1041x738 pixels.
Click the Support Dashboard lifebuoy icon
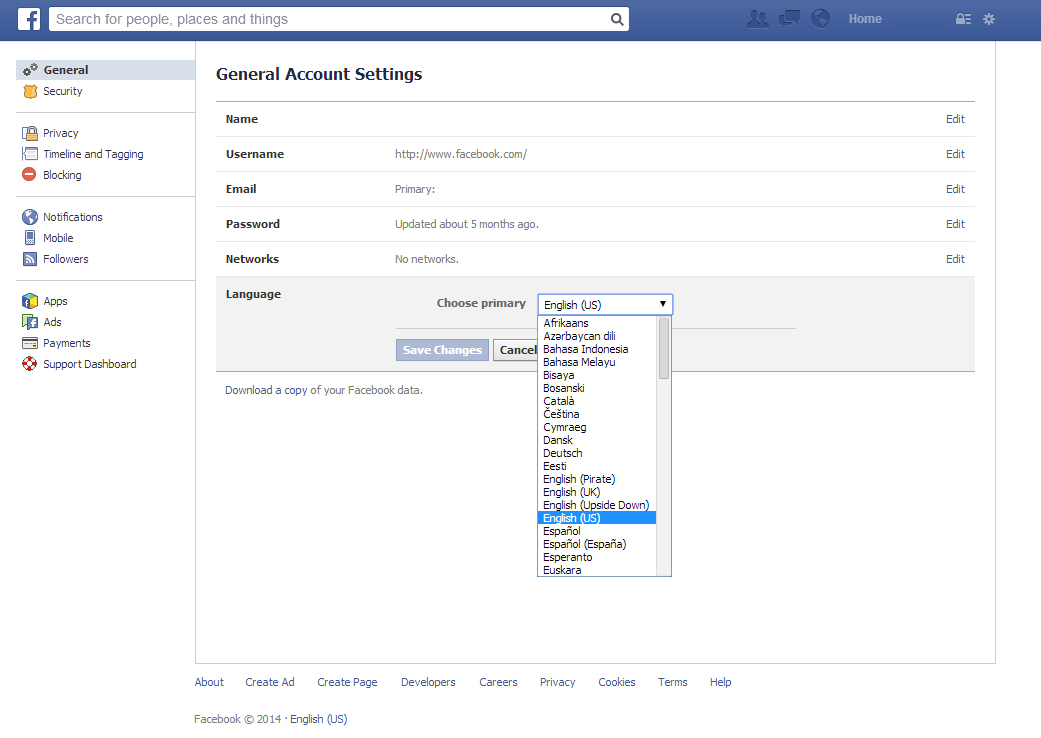(29, 364)
